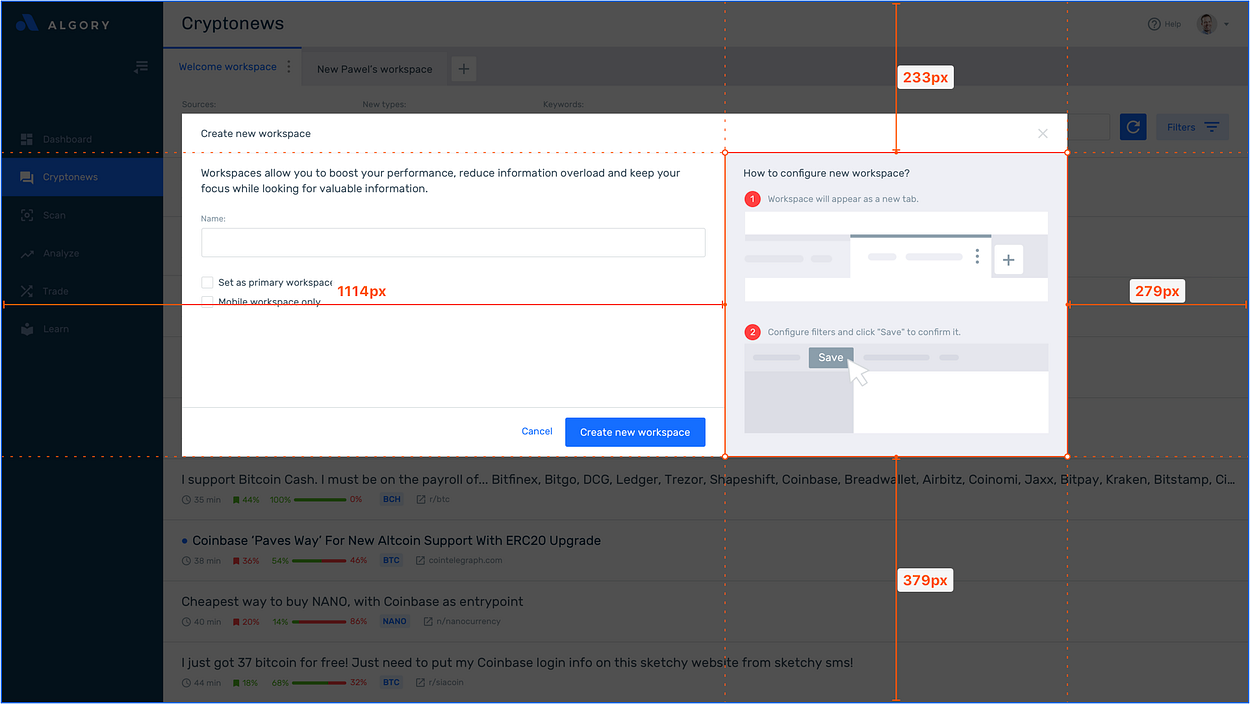Click the blue refresh news button

coord(1133,127)
